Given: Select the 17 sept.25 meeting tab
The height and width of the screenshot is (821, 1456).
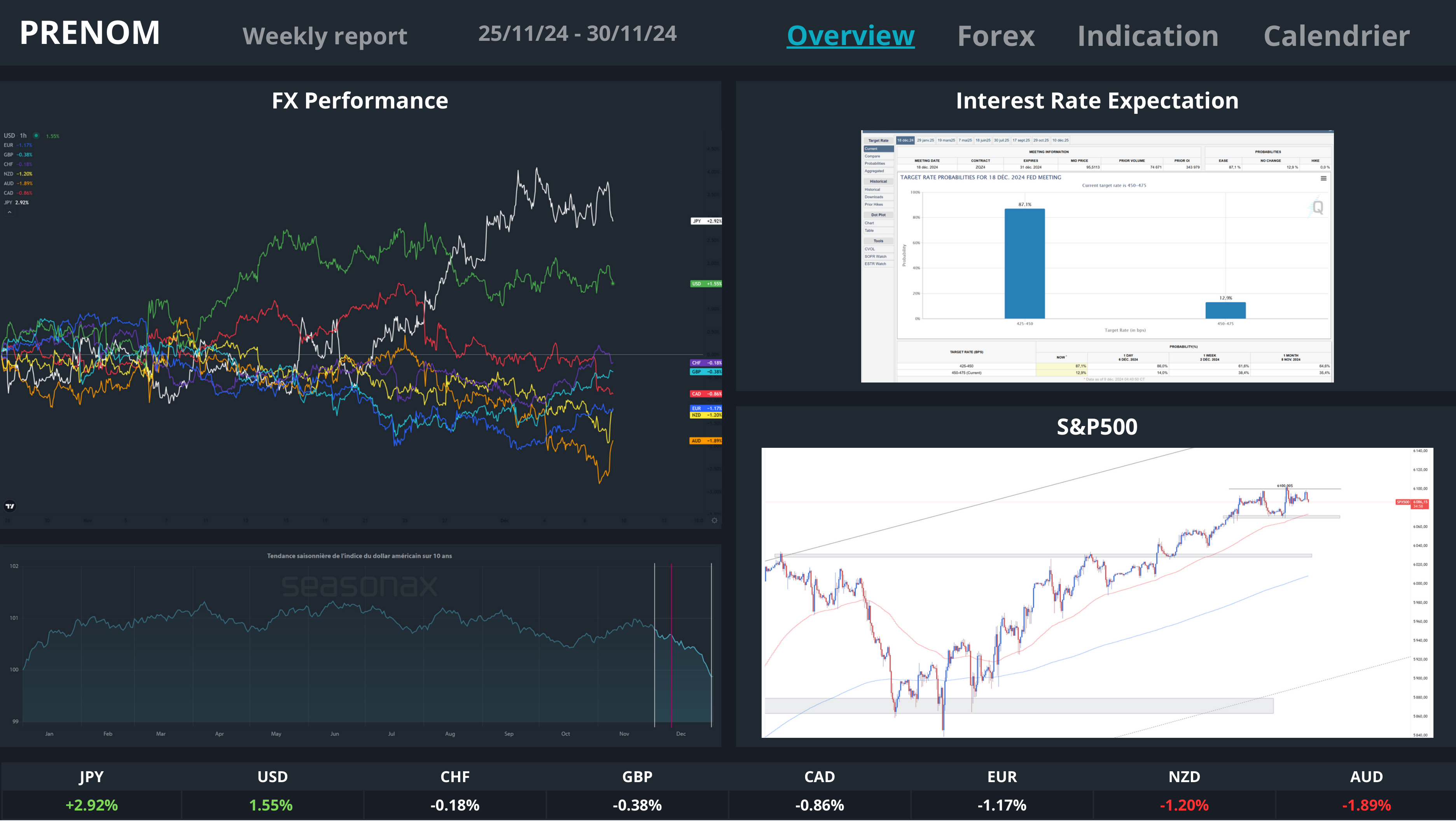Looking at the screenshot, I should [1021, 140].
